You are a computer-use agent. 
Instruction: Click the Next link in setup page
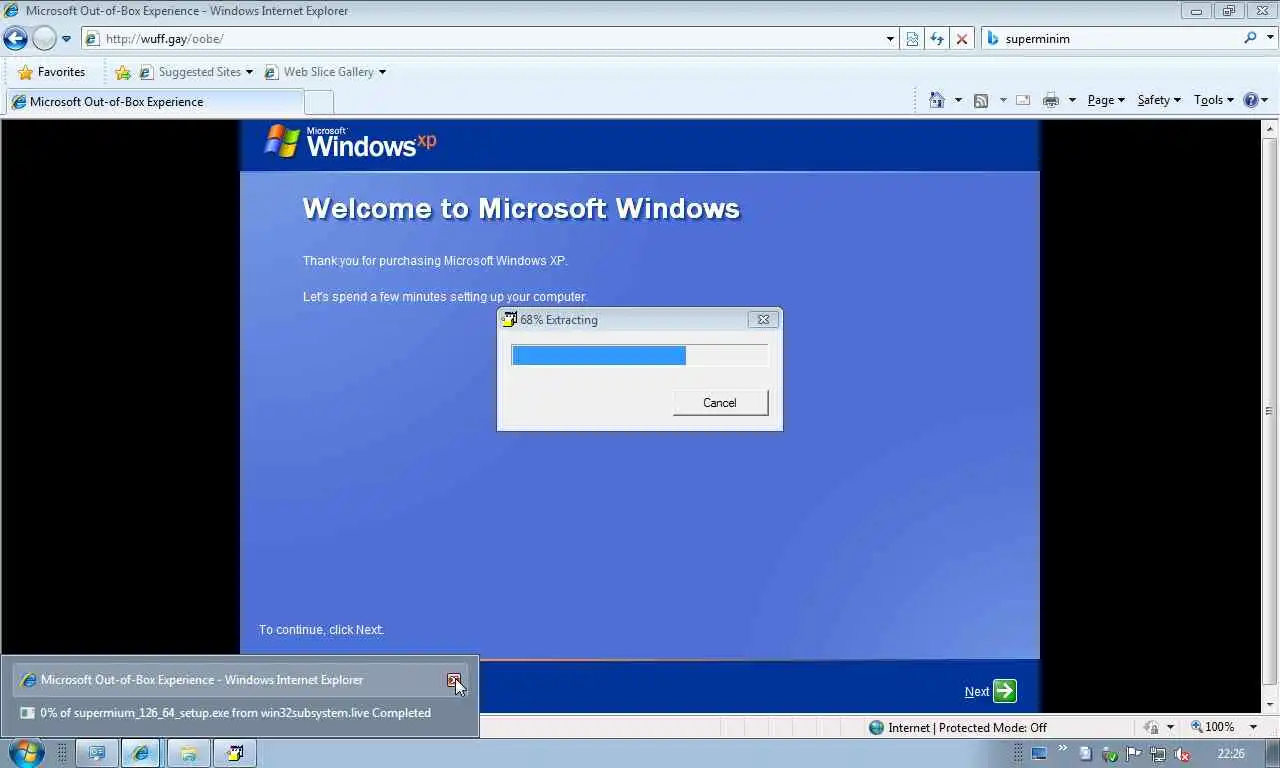pos(977,692)
